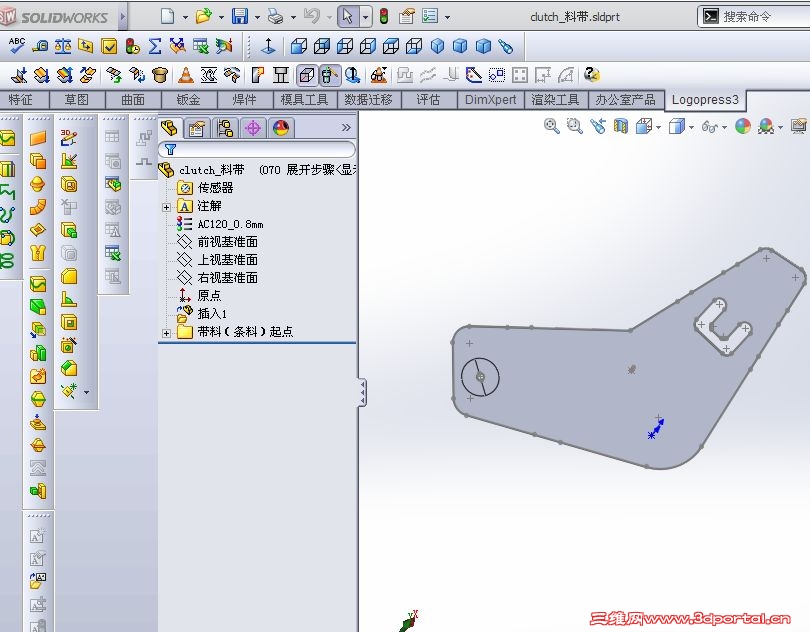This screenshot has width=810, height=632.
Task: Open the DimXpertManager crosshair tab
Action: pyautogui.click(x=253, y=128)
